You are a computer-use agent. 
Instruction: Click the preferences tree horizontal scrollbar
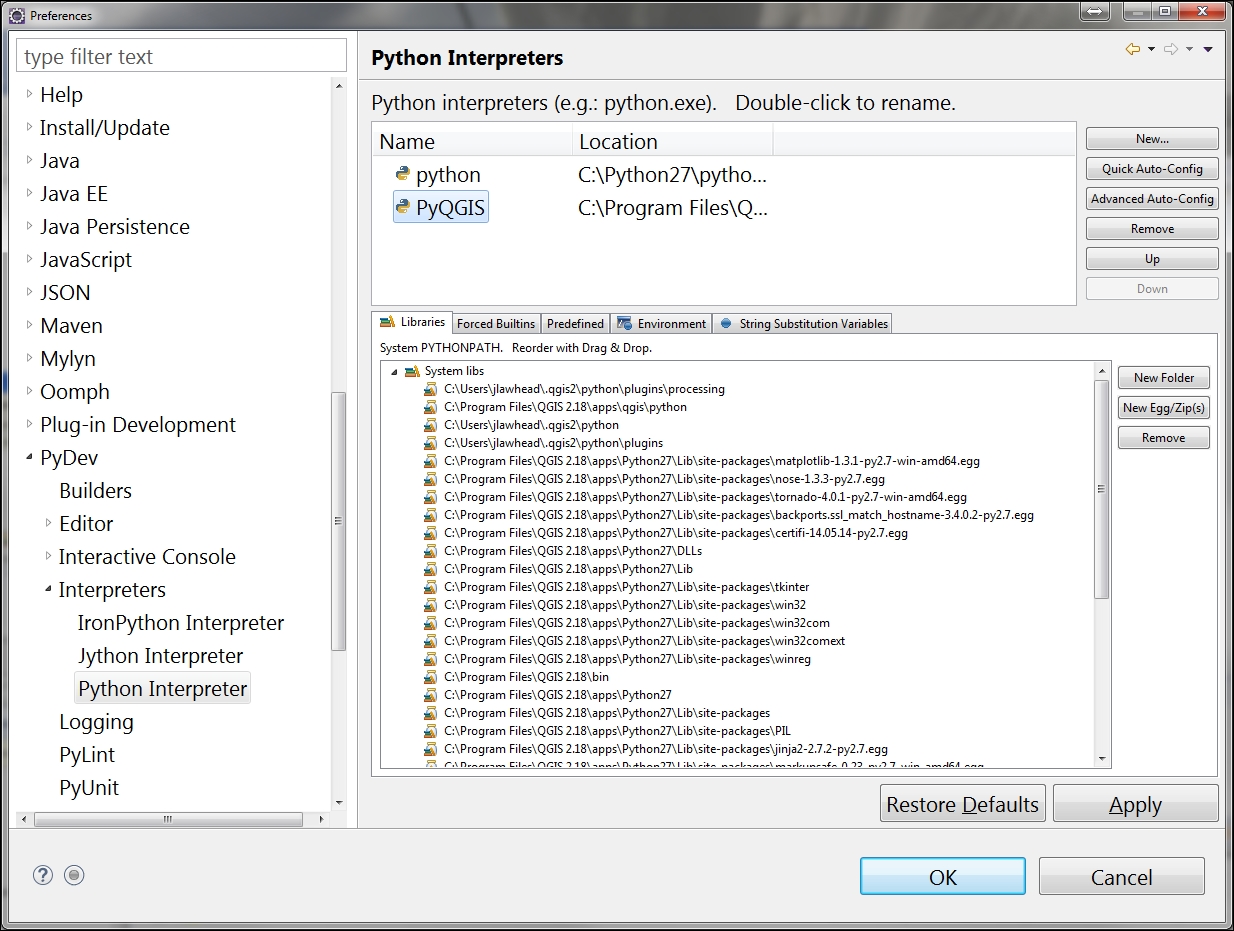point(168,819)
